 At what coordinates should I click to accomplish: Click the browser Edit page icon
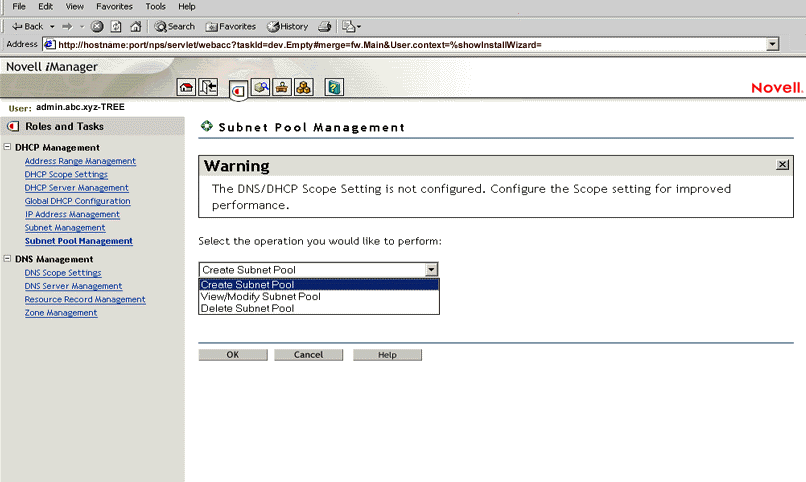pos(349,27)
